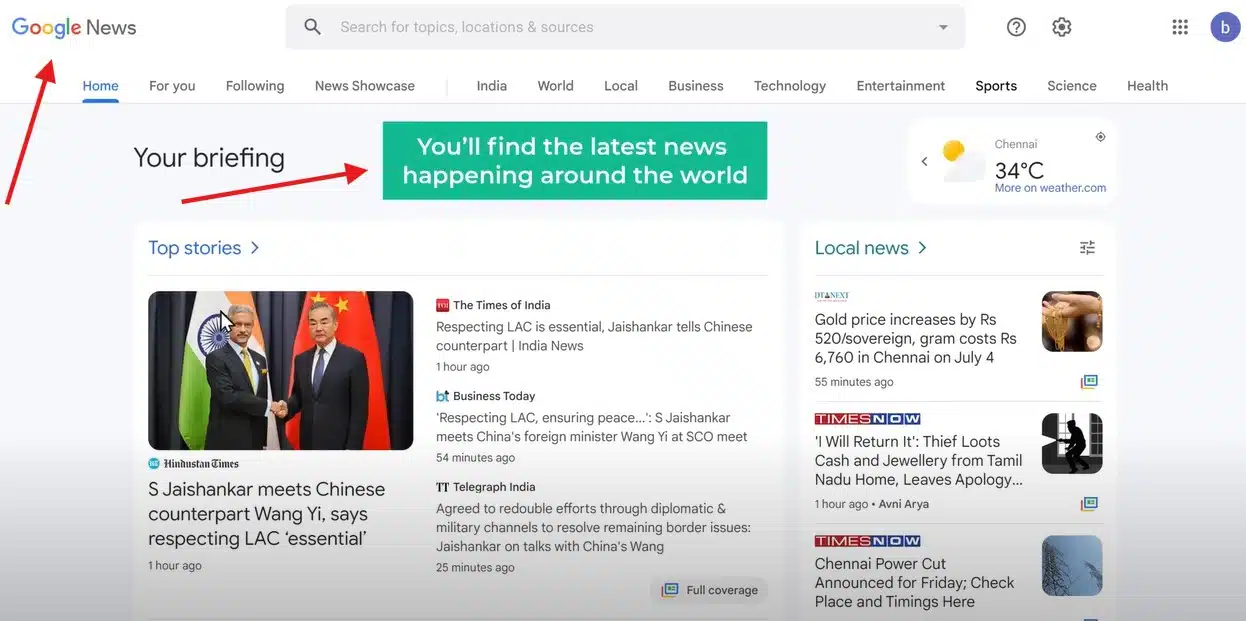
Task: Open the Google News help menu
Action: 1016,26
